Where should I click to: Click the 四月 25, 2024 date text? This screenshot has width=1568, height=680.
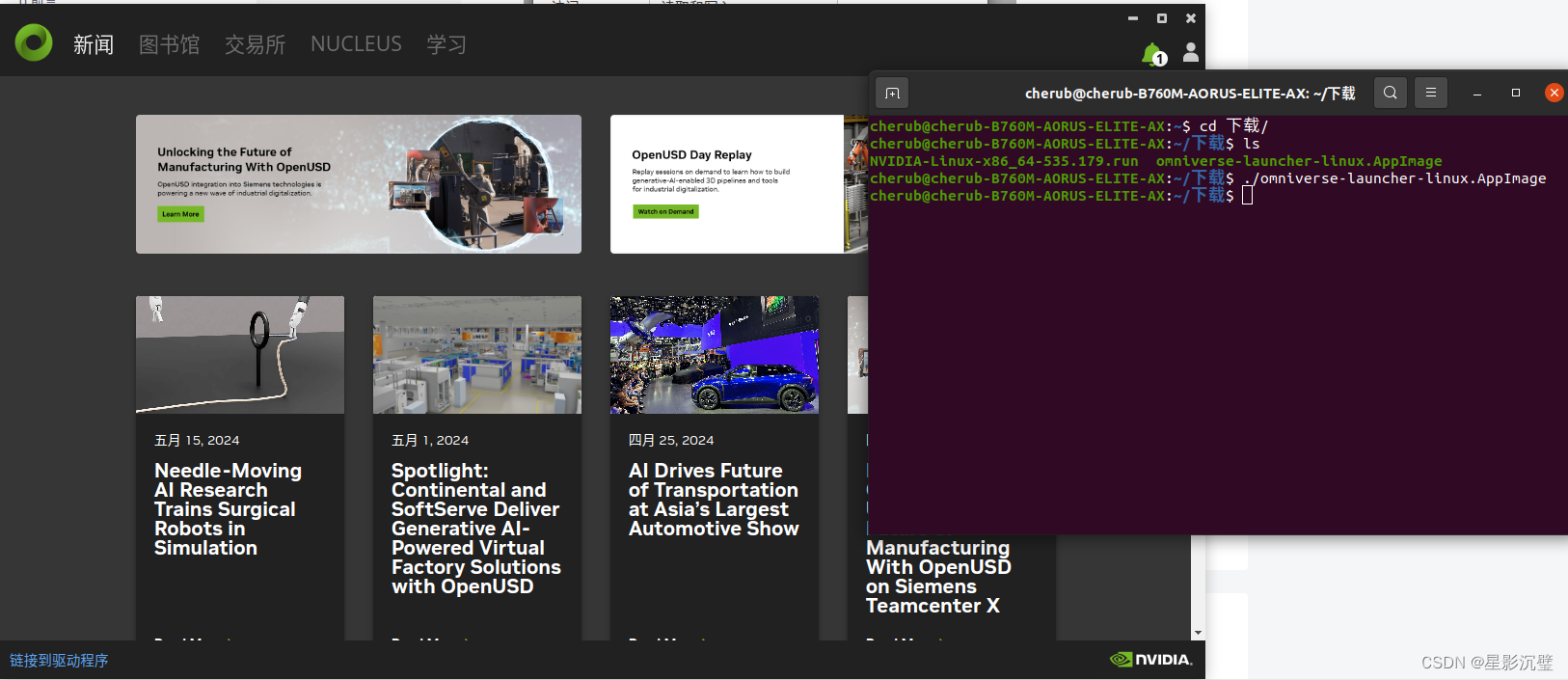coord(671,440)
